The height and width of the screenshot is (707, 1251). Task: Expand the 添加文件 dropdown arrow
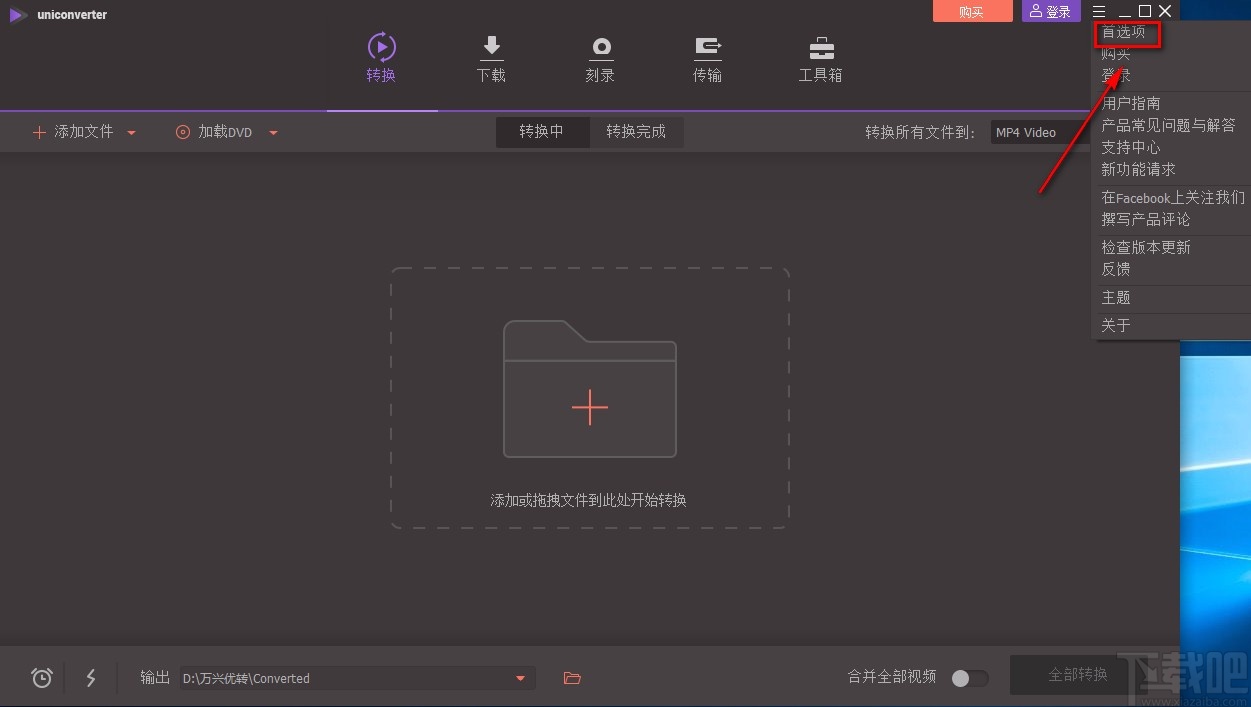click(131, 131)
